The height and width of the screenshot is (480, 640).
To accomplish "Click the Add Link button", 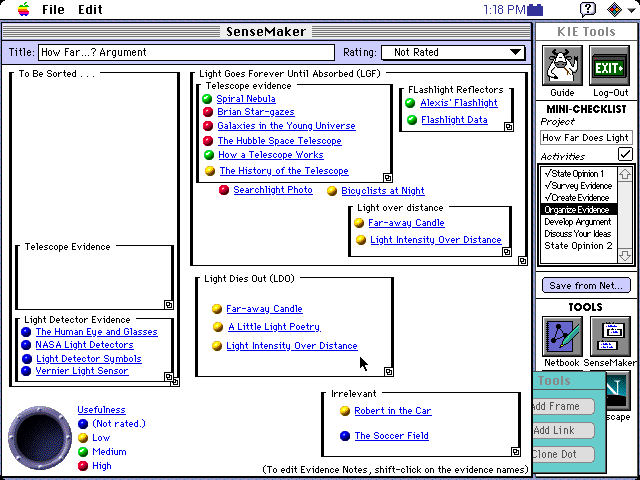I will pyautogui.click(x=564, y=430).
